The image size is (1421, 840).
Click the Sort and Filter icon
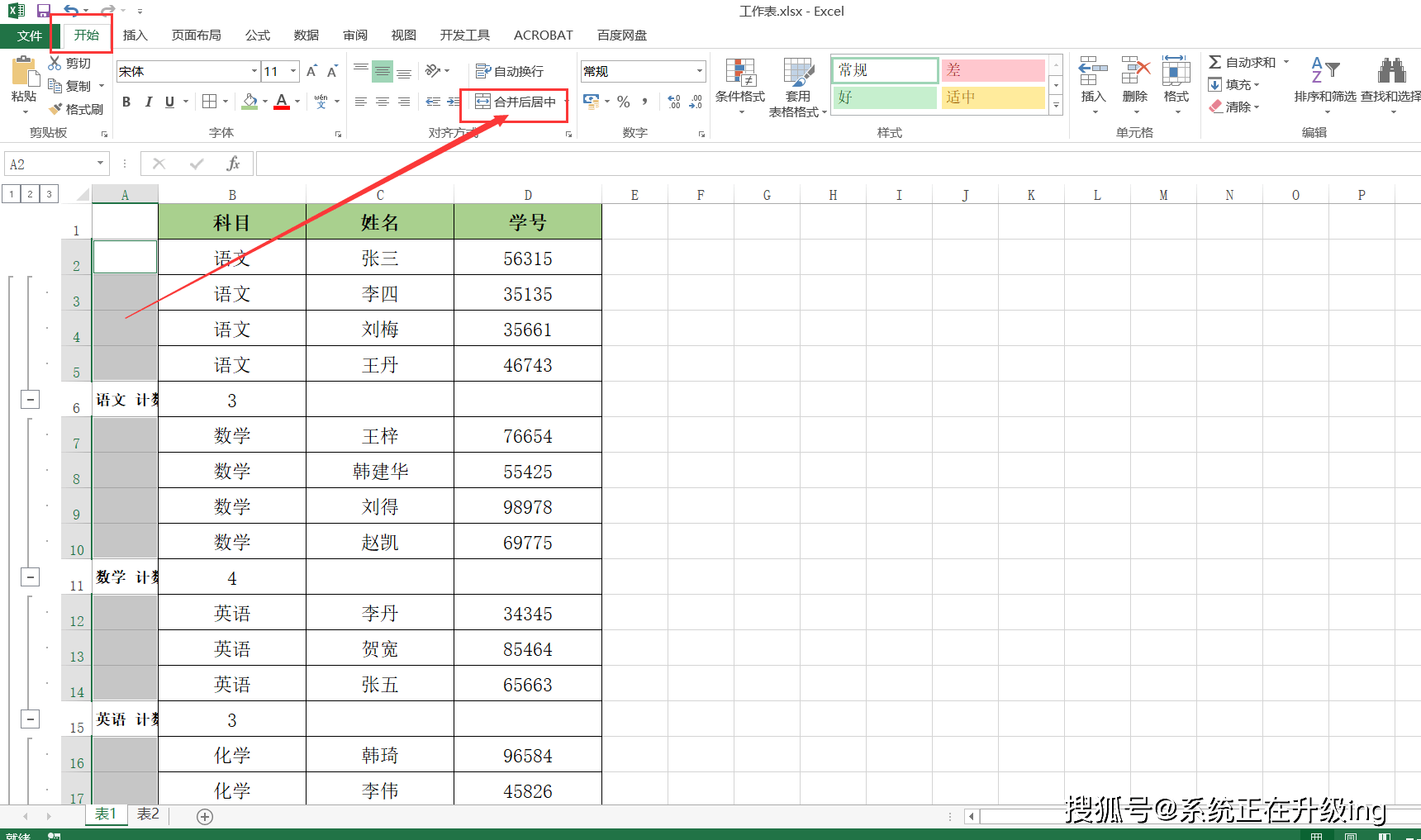click(x=1324, y=72)
